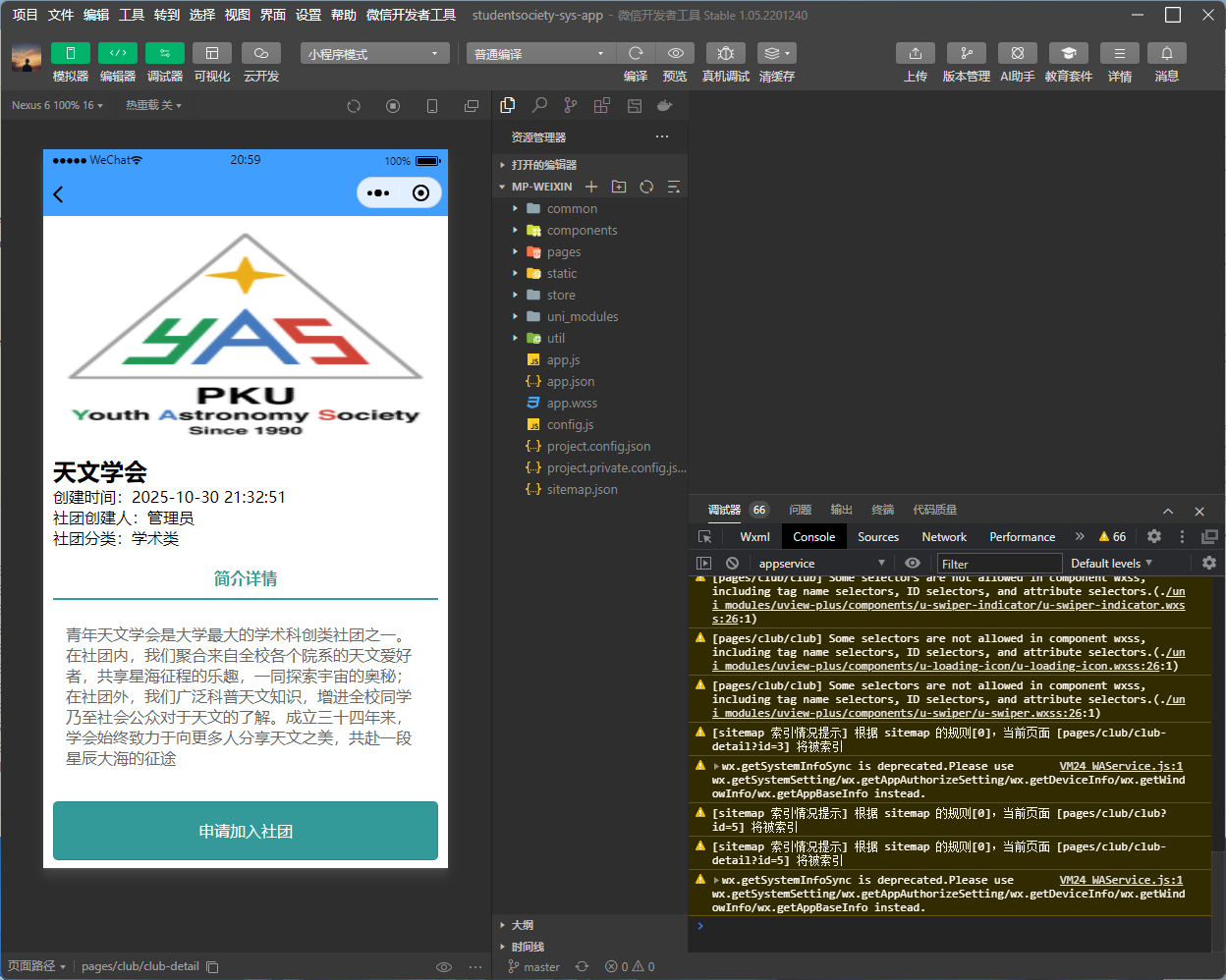
Task: Switch to the Network tab
Action: [x=944, y=537]
